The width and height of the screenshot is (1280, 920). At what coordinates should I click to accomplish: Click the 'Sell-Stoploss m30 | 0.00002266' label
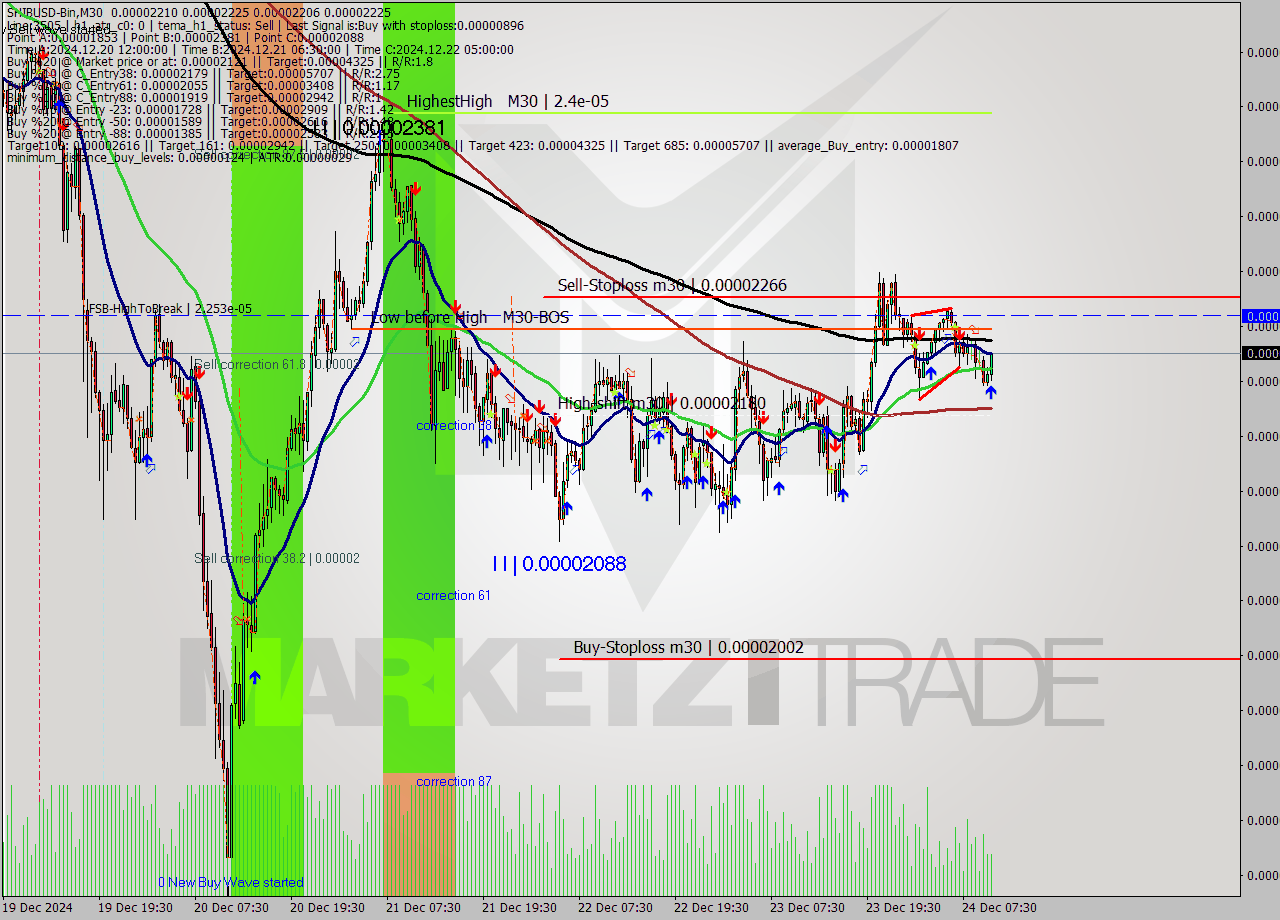[x=672, y=285]
